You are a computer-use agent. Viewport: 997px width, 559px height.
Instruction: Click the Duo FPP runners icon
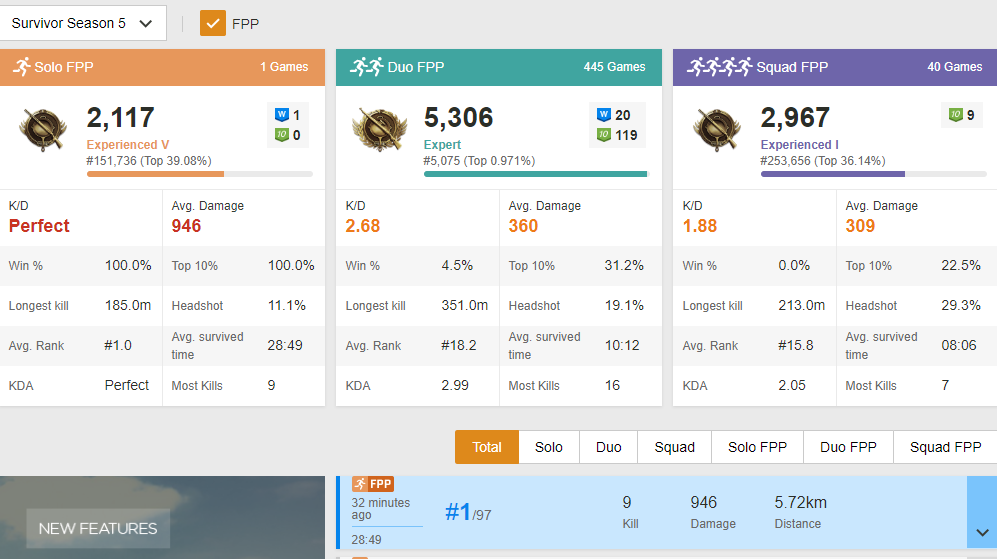coord(366,67)
